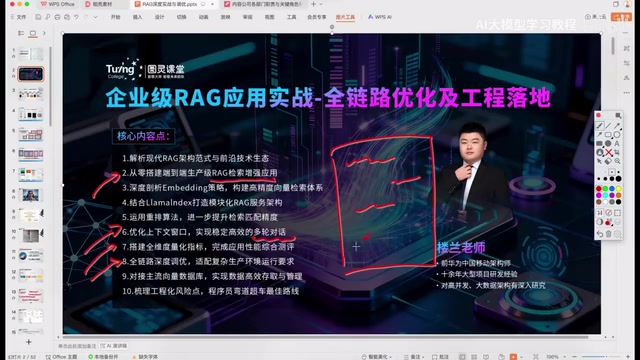Switch to the WPS Office home tab
Viewport: 640px width, 360px height.
58,4
